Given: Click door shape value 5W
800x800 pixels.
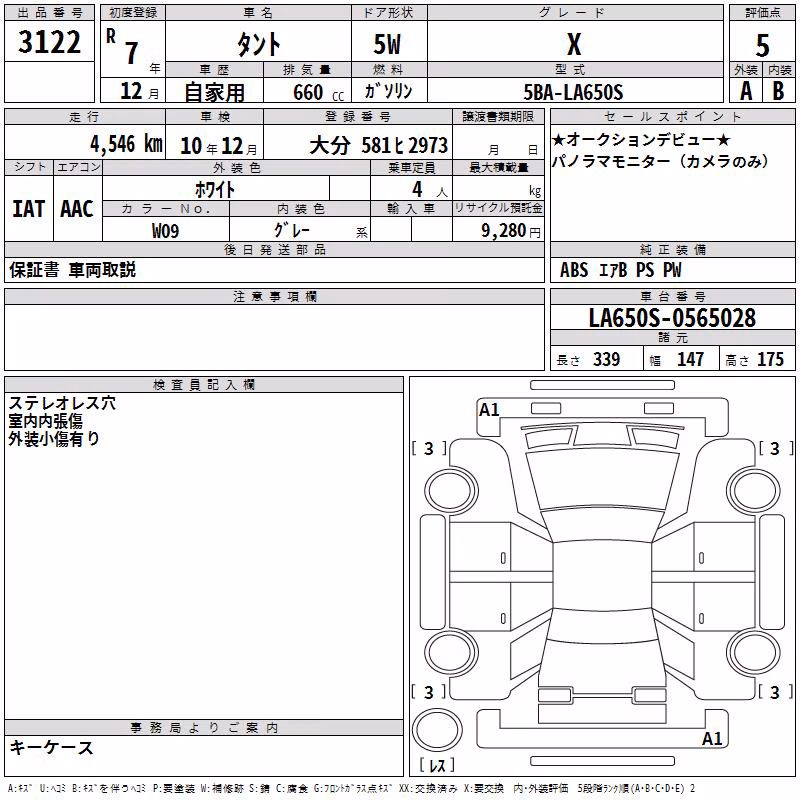Looking at the screenshot, I should [388, 44].
